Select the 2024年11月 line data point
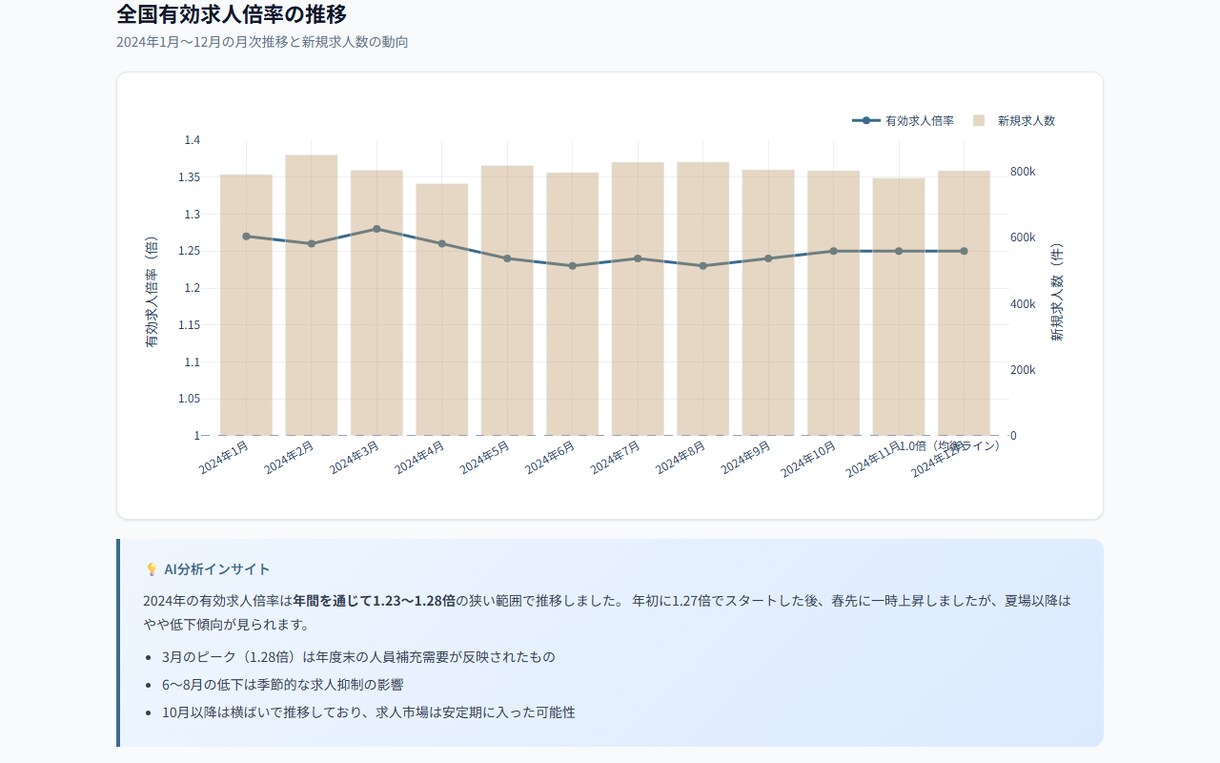The width and height of the screenshot is (1220, 763). [899, 251]
